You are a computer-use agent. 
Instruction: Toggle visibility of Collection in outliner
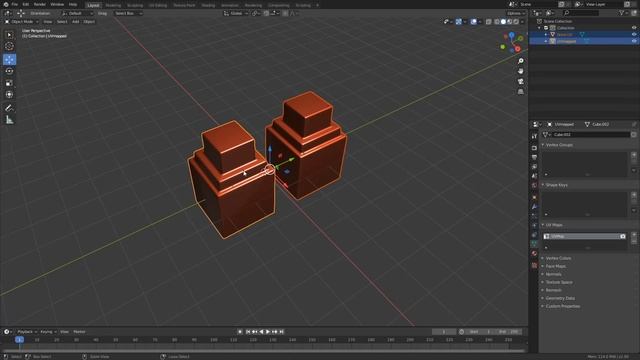click(634, 28)
